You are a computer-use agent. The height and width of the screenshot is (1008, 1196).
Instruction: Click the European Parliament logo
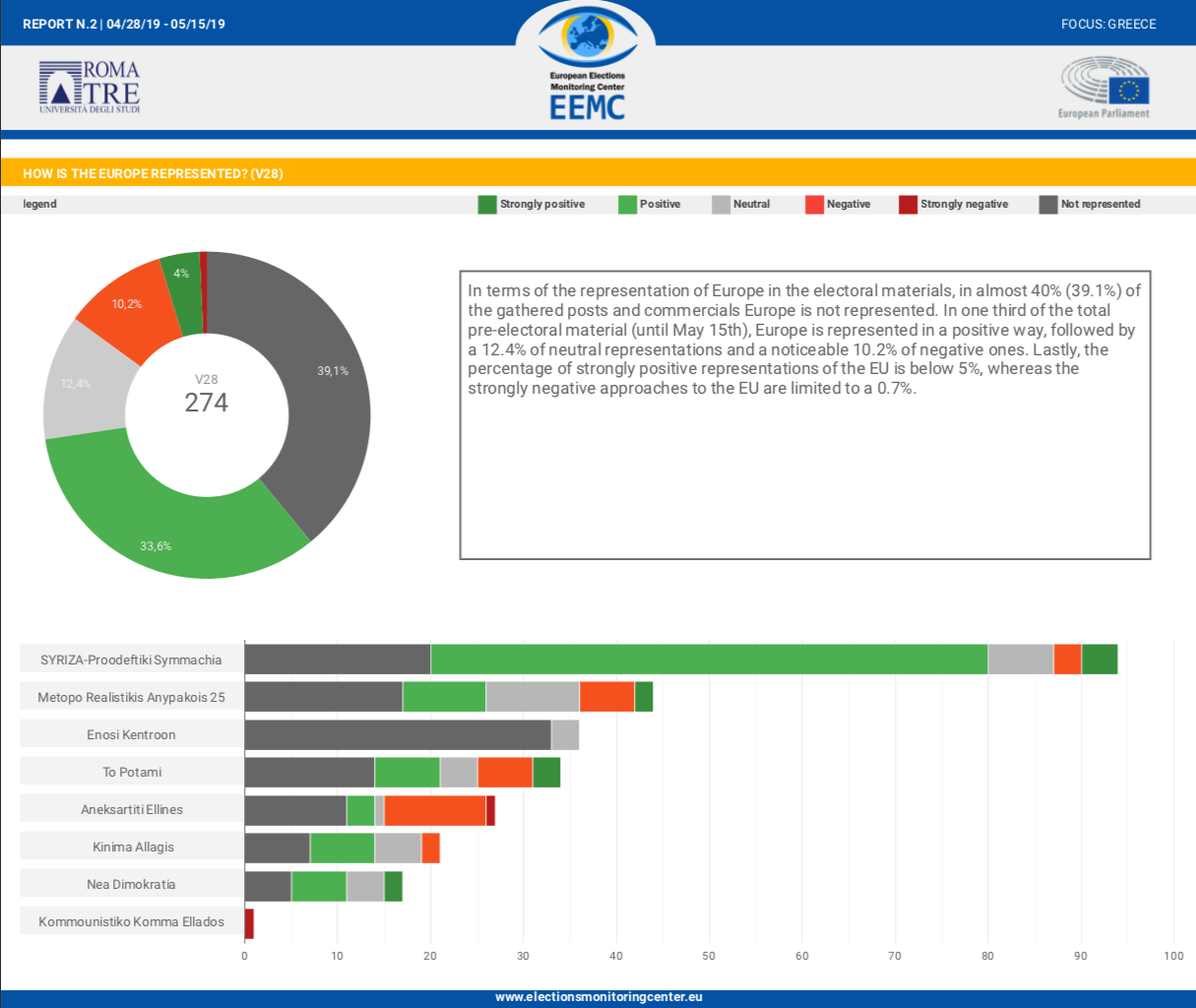(x=1103, y=87)
